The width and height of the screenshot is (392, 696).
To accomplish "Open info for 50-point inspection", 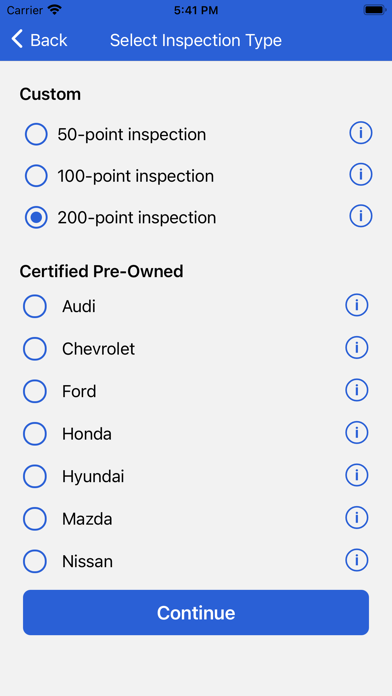I will click(x=360, y=133).
